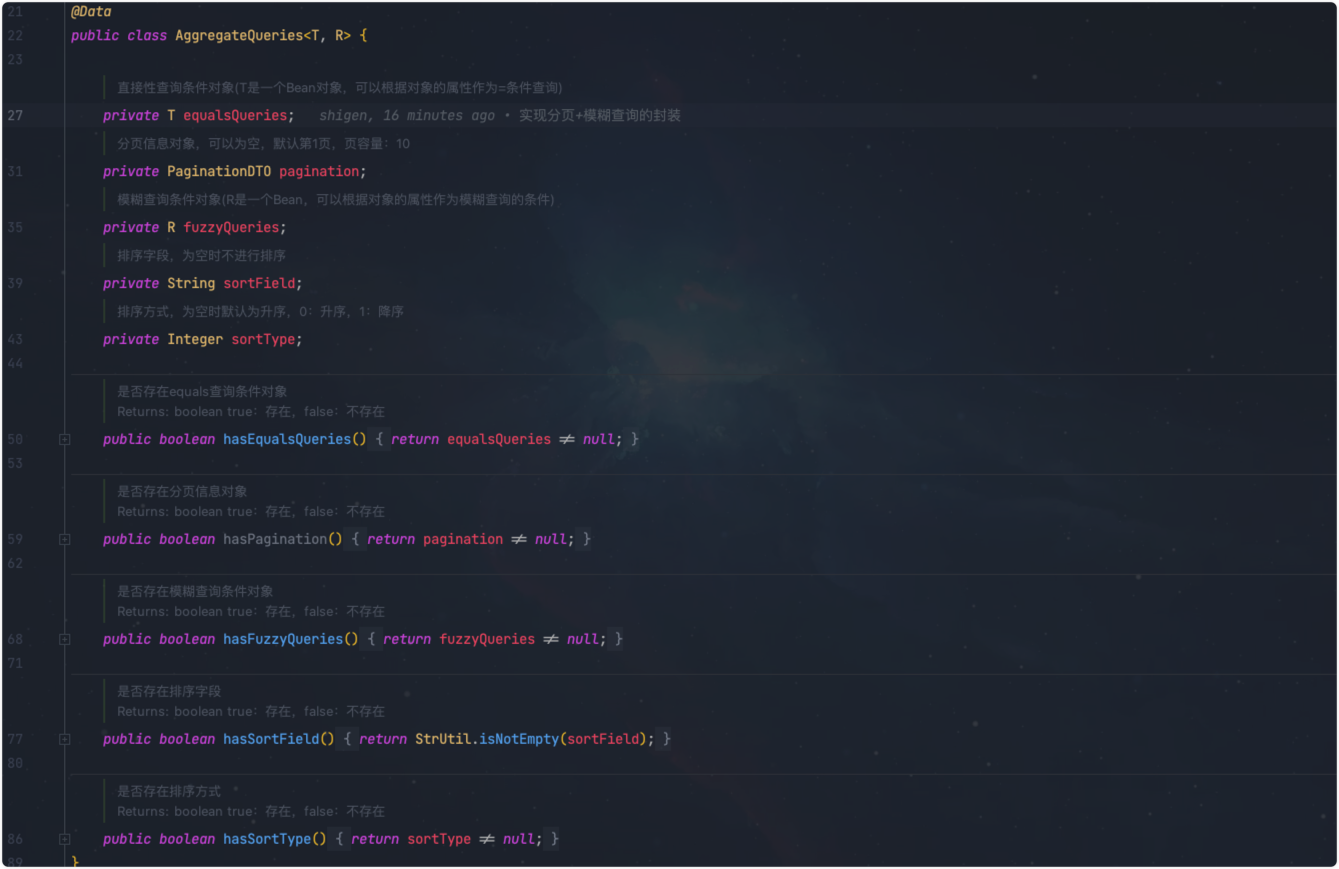Click the Integer type on line 43
Image resolution: width=1339 pixels, height=869 pixels.
coord(195,340)
